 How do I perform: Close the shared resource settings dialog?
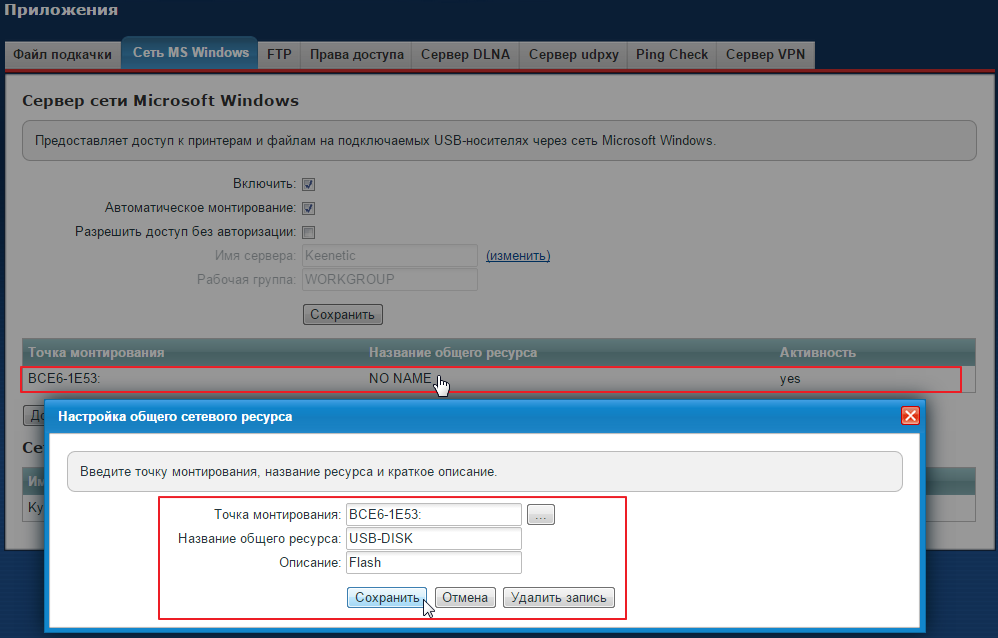[x=910, y=416]
